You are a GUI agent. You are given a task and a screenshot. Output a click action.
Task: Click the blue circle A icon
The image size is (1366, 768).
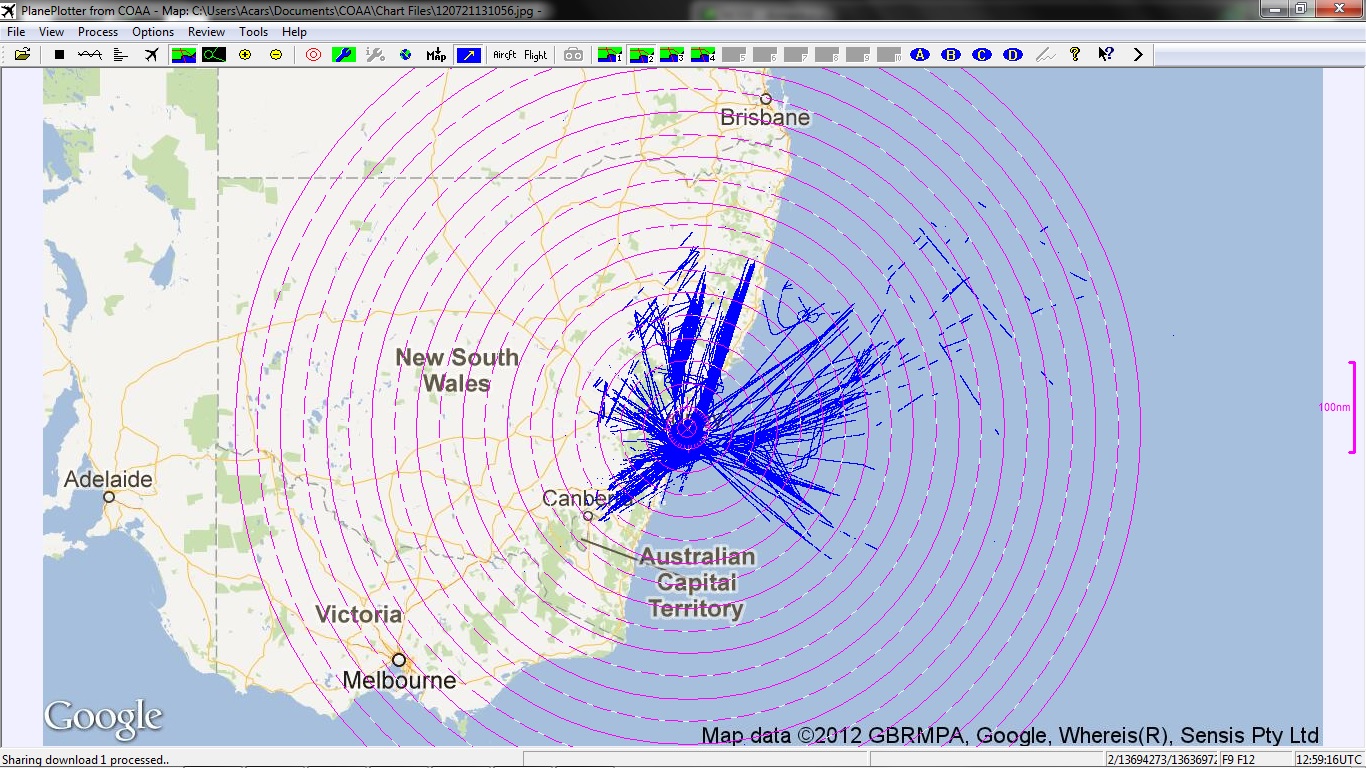[920, 55]
